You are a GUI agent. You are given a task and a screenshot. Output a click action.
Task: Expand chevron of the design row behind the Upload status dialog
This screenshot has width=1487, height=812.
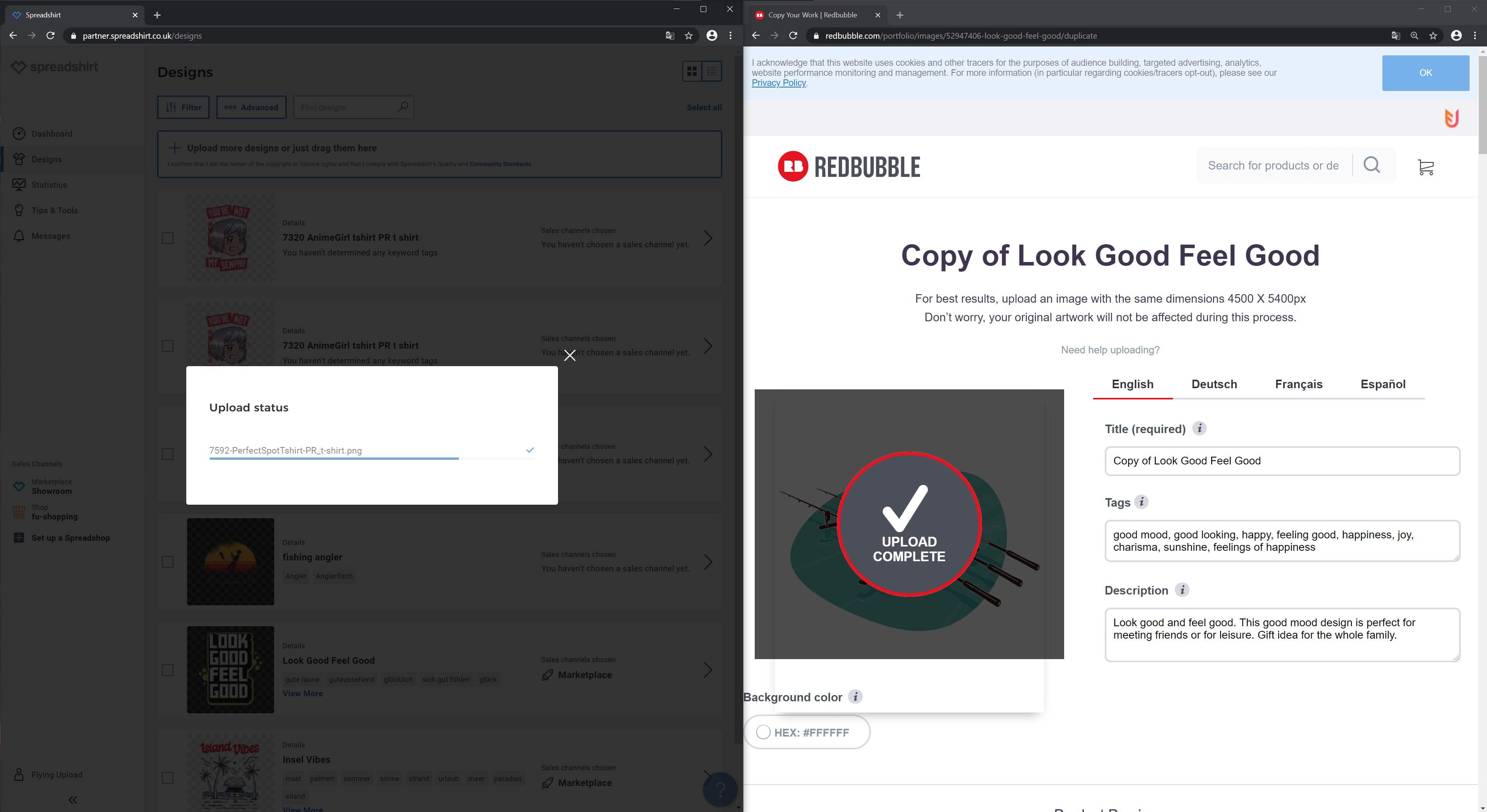pyautogui.click(x=708, y=454)
